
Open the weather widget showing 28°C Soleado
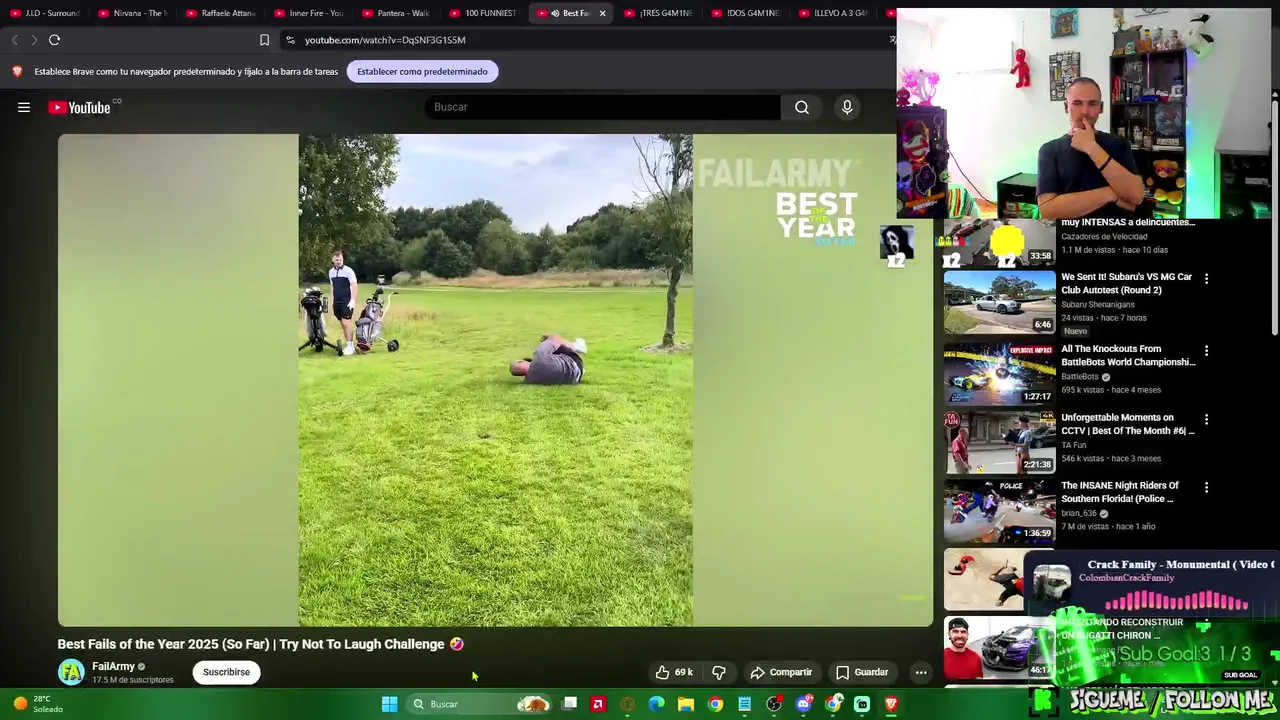click(38, 704)
